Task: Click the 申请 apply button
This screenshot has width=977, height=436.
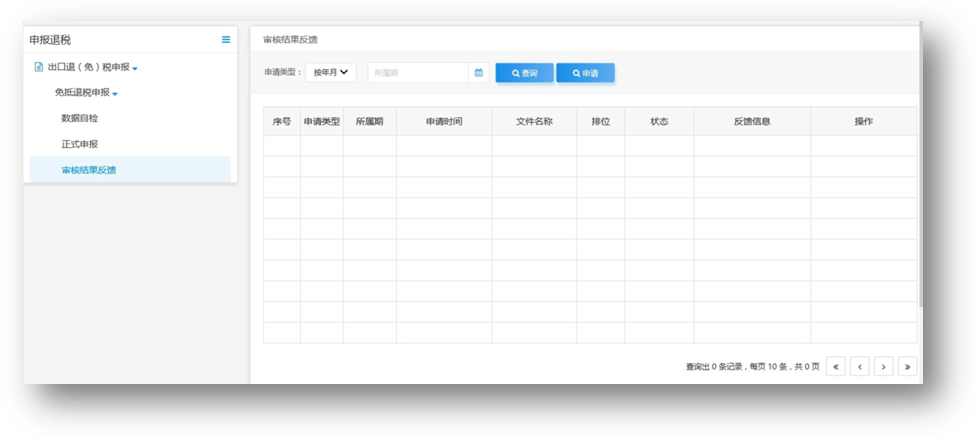Action: (585, 73)
